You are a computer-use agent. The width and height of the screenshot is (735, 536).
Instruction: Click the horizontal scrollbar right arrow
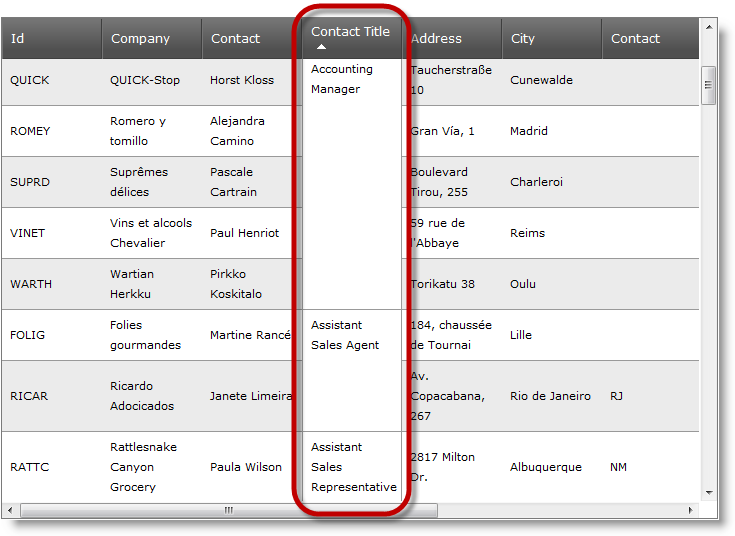[690, 510]
